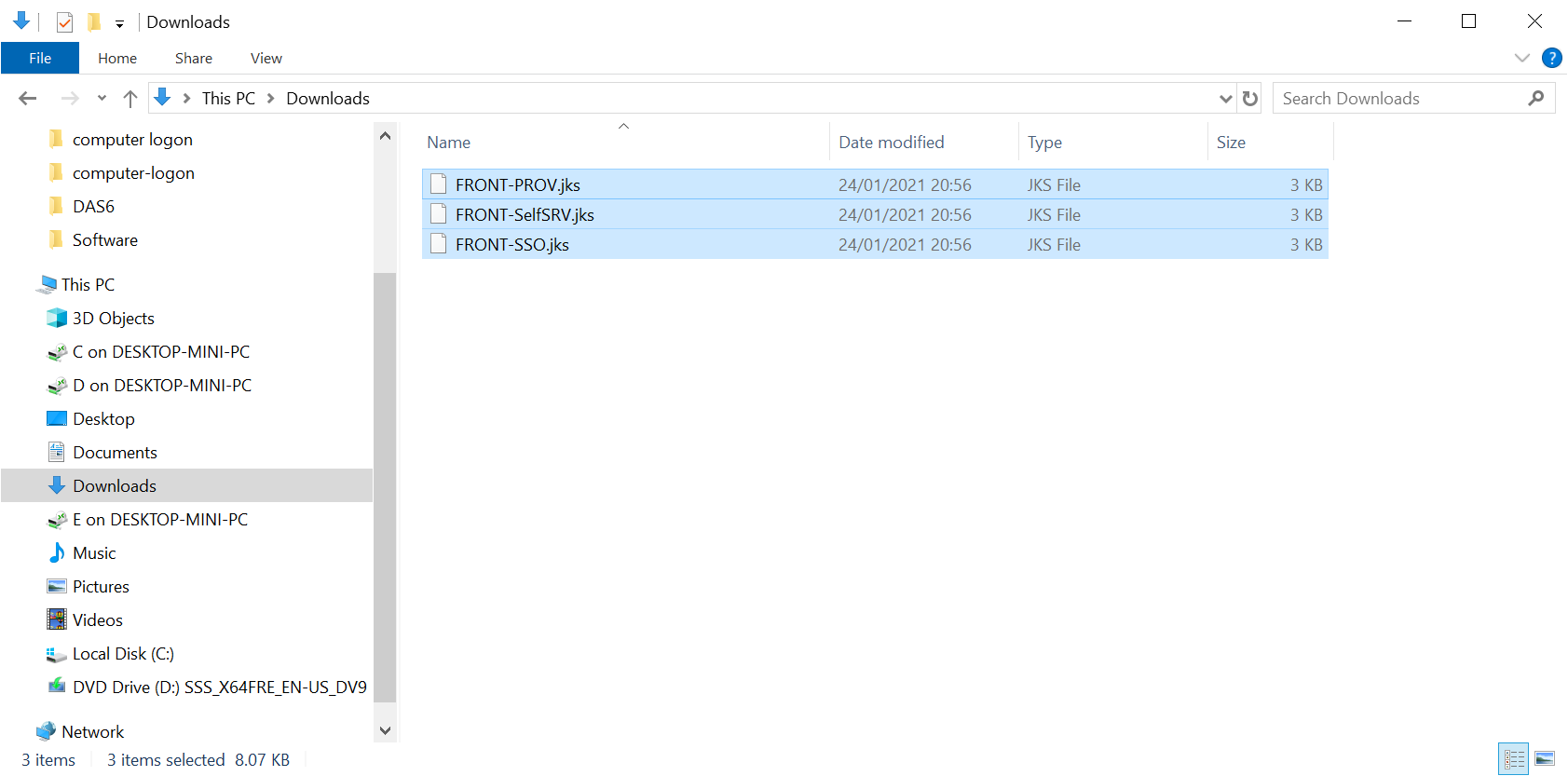The image size is (1568, 776).
Task: Click the 3 KB size of FRONT-PROV.jks
Action: coord(1306,184)
